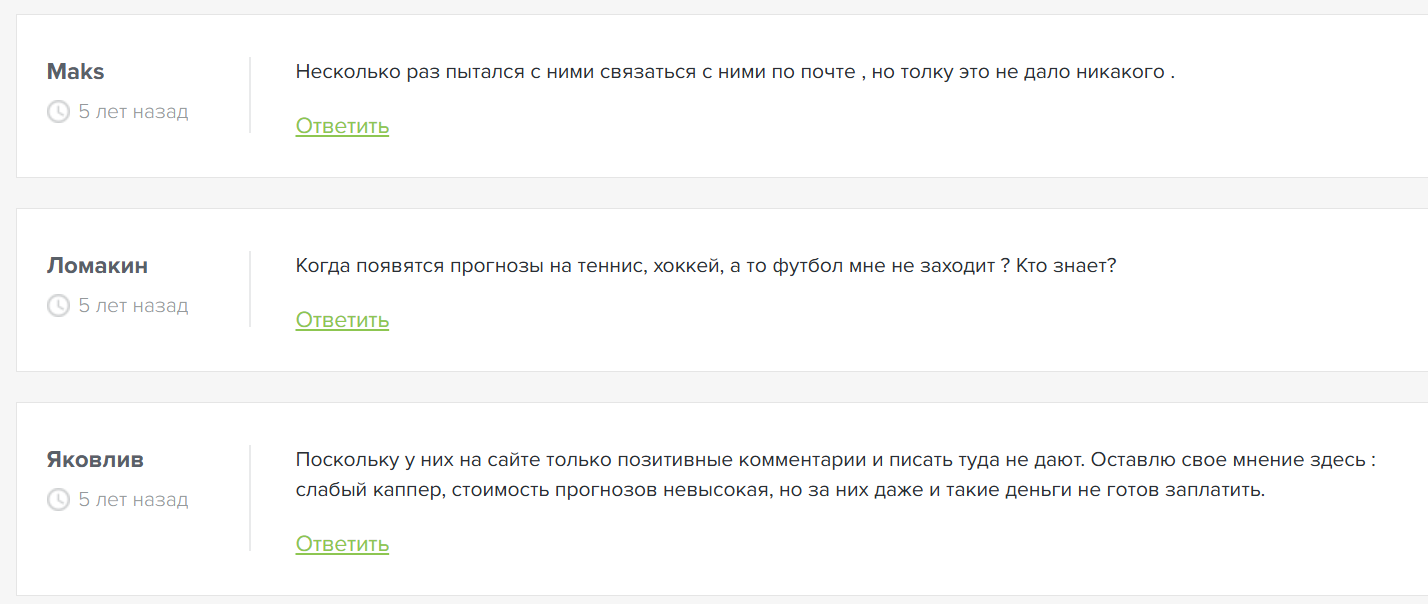Image resolution: width=1428 pixels, height=604 pixels.
Task: Click the vertical divider in Ломакин's comment card
Action: (x=250, y=289)
